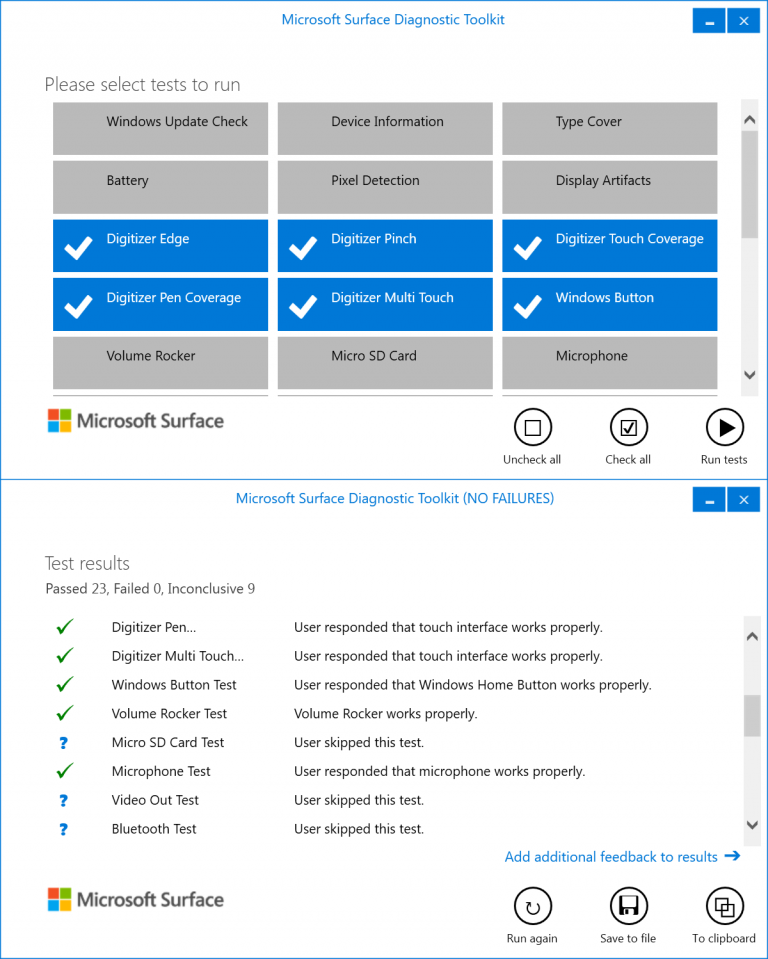Screen dimensions: 768x959
Task: Select the Battery test tile
Action: (160, 187)
